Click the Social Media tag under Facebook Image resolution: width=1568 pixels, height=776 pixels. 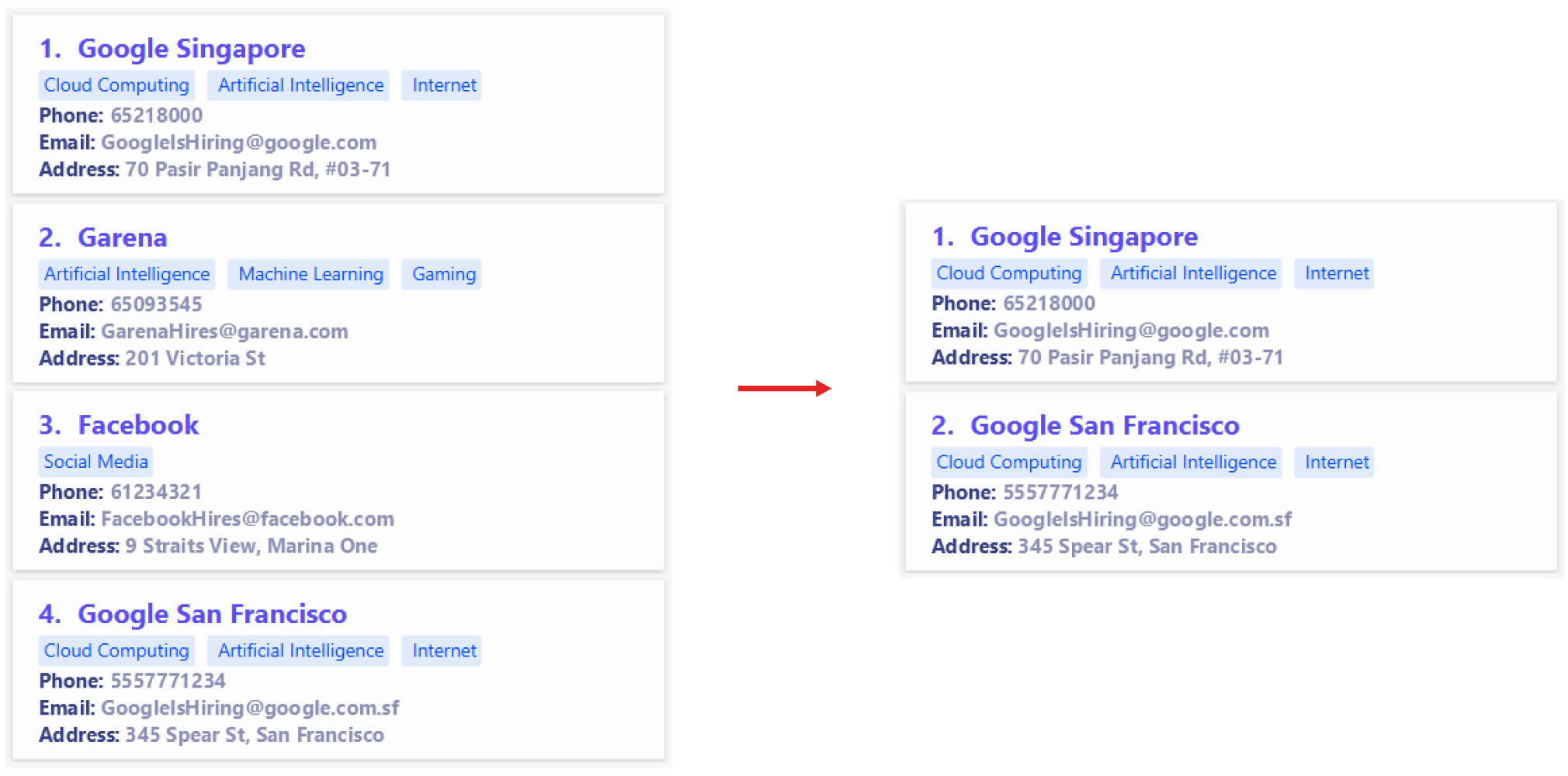tap(95, 462)
